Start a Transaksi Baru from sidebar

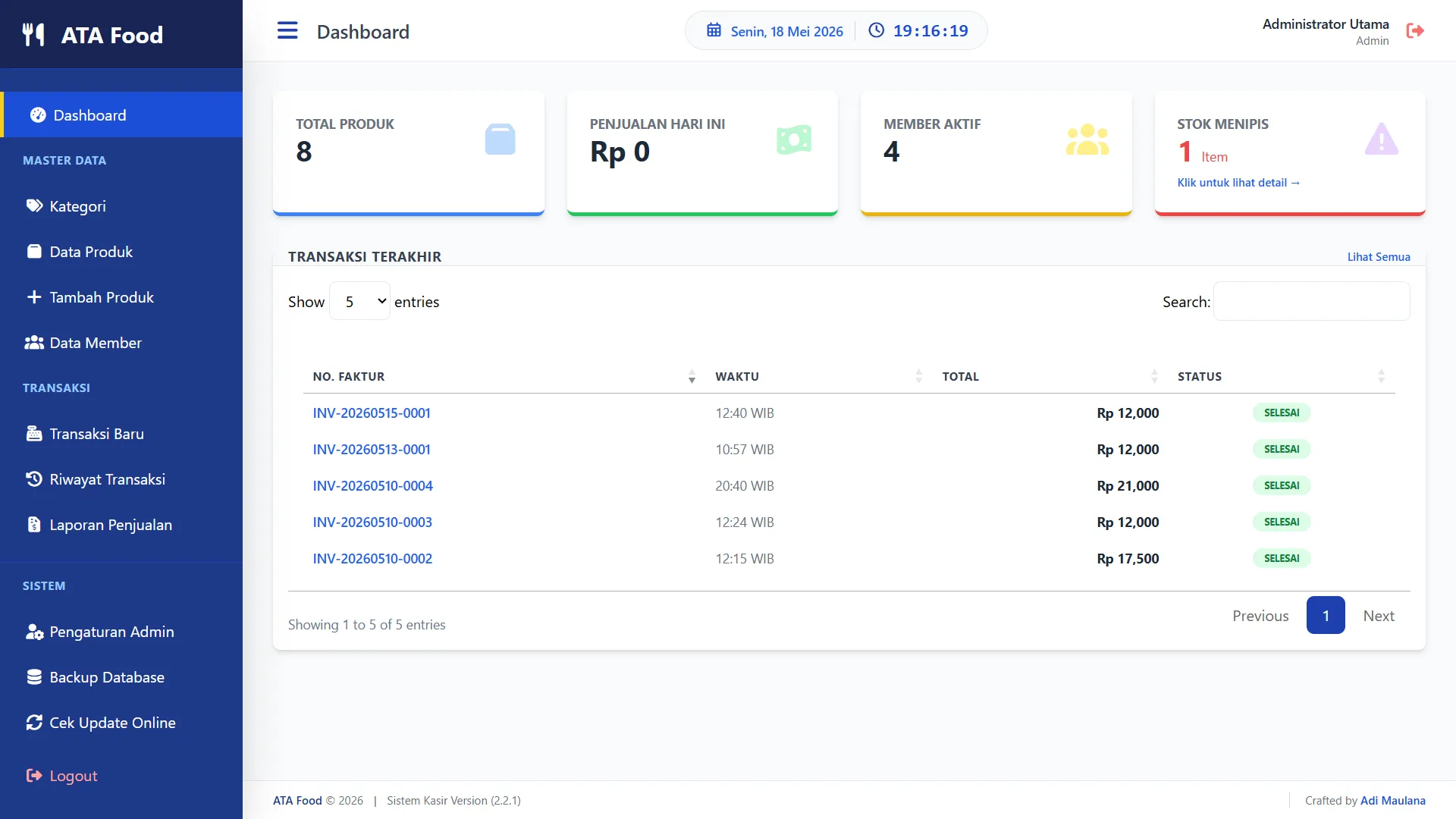(x=121, y=434)
